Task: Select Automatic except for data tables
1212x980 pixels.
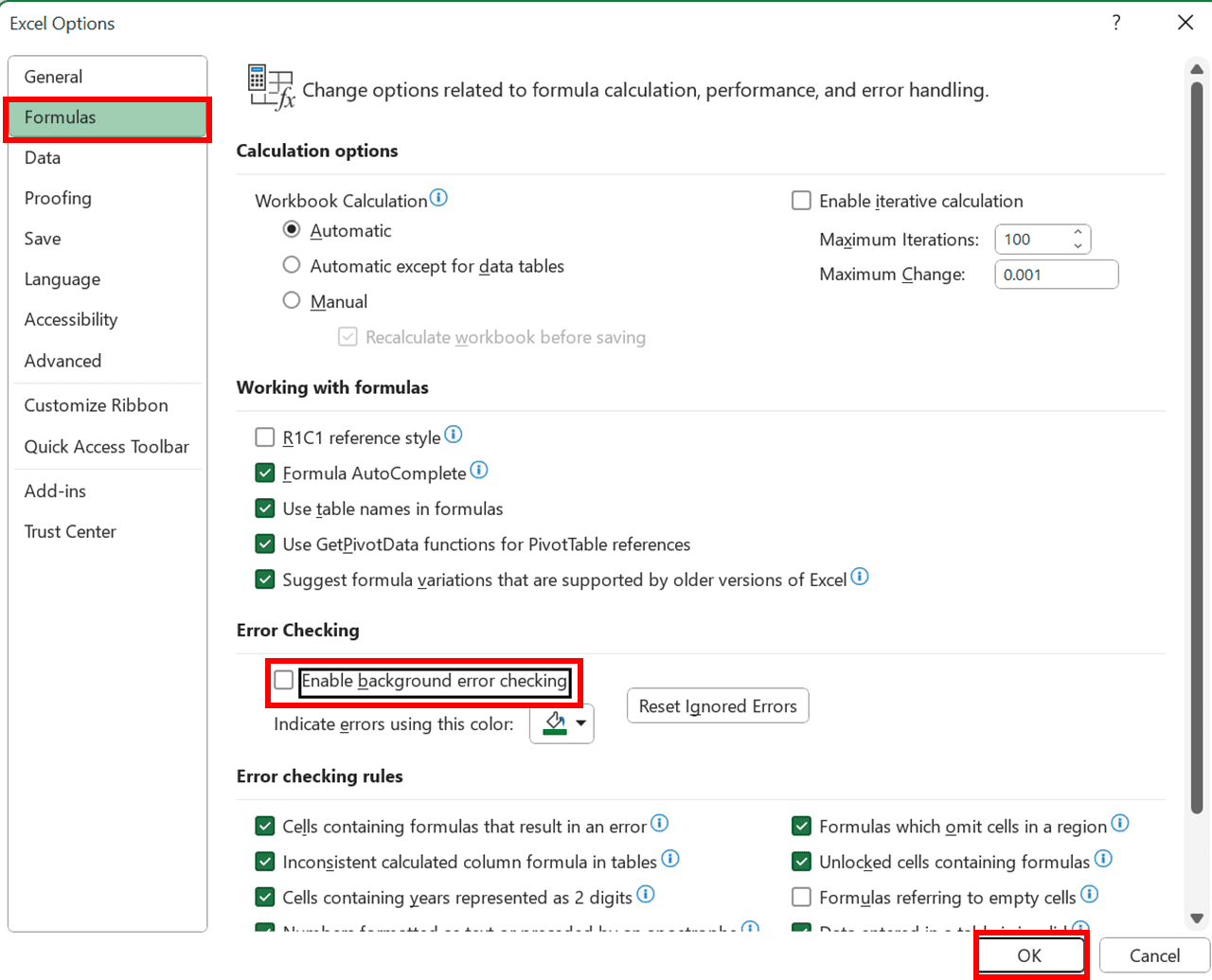Action: pyautogui.click(x=292, y=265)
